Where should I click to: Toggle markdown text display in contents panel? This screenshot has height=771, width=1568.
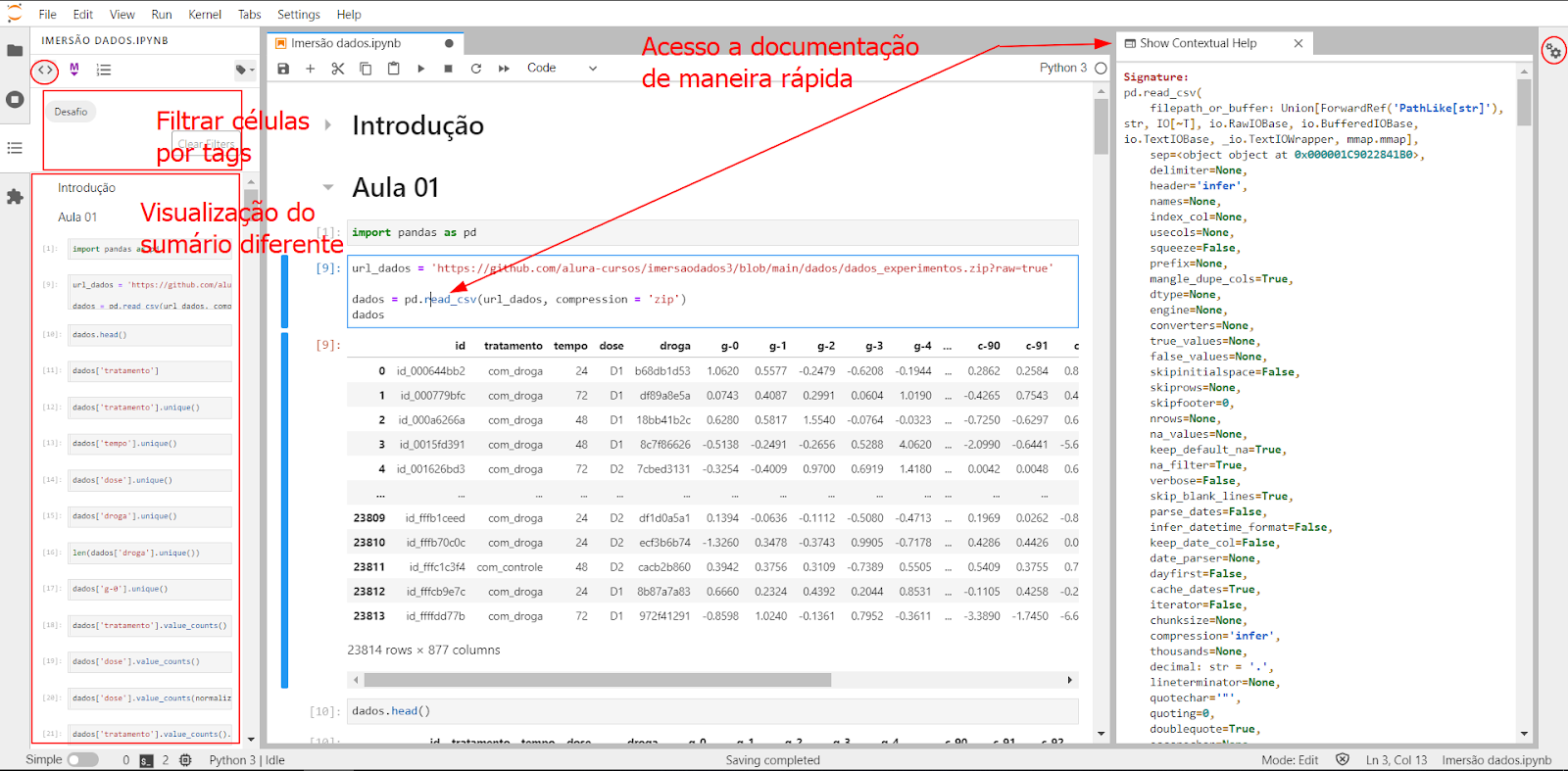tap(74, 70)
